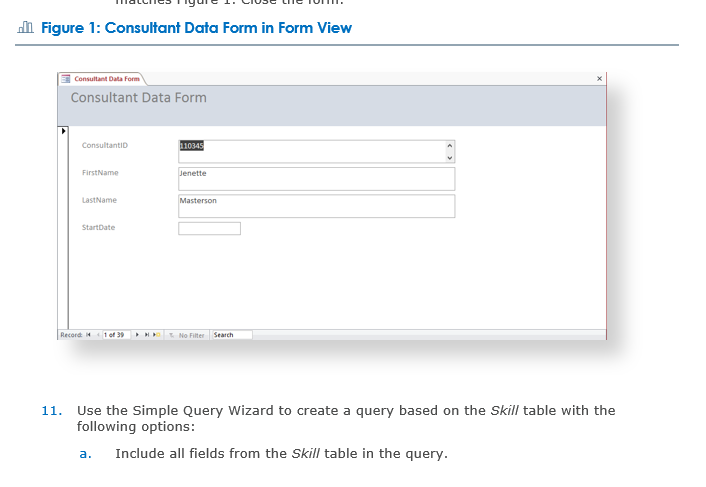The height and width of the screenshot is (487, 706).
Task: Click the FirstName field containing Jenette
Action: [317, 179]
